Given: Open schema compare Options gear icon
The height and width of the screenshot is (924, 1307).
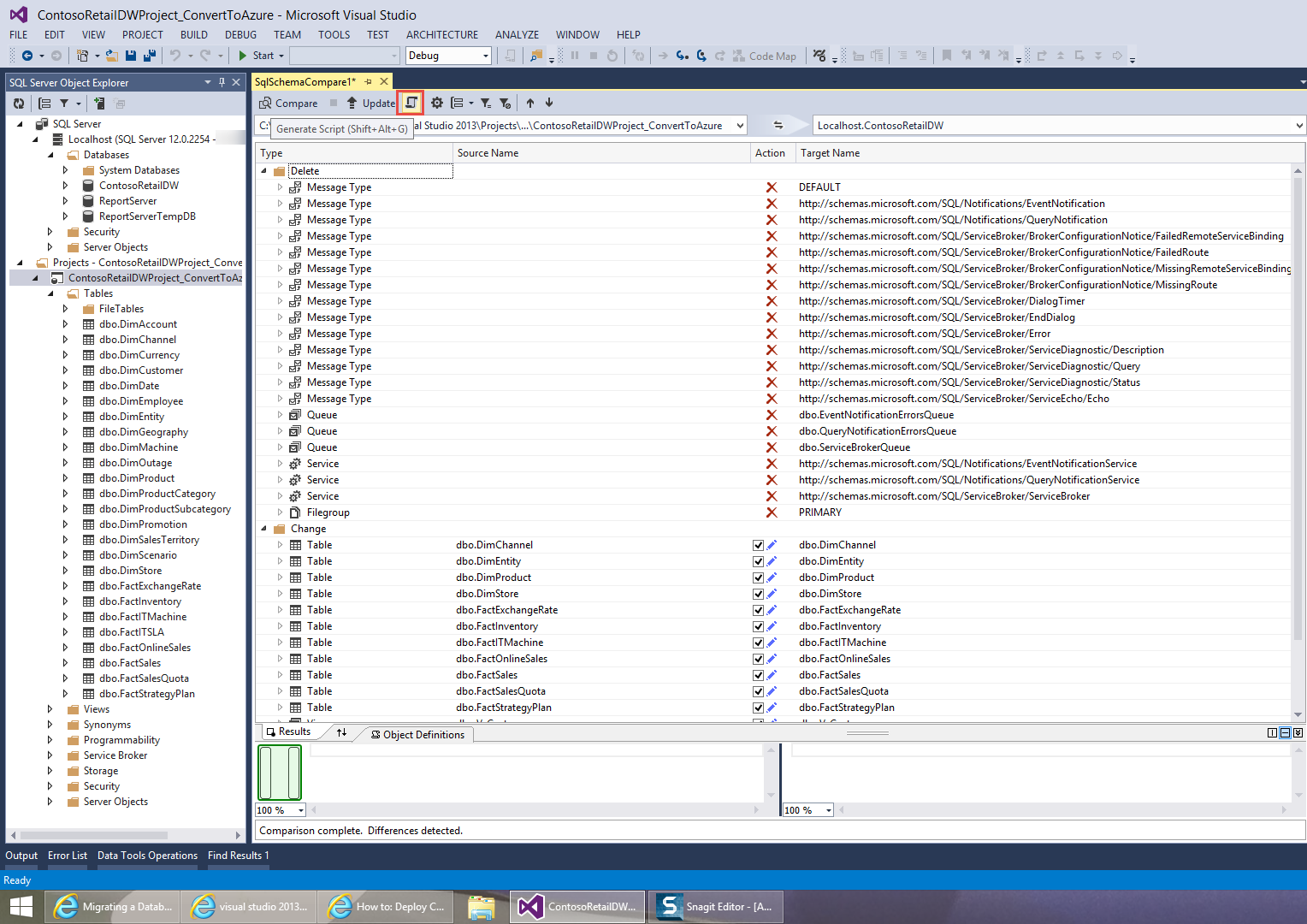Looking at the screenshot, I should pyautogui.click(x=437, y=103).
